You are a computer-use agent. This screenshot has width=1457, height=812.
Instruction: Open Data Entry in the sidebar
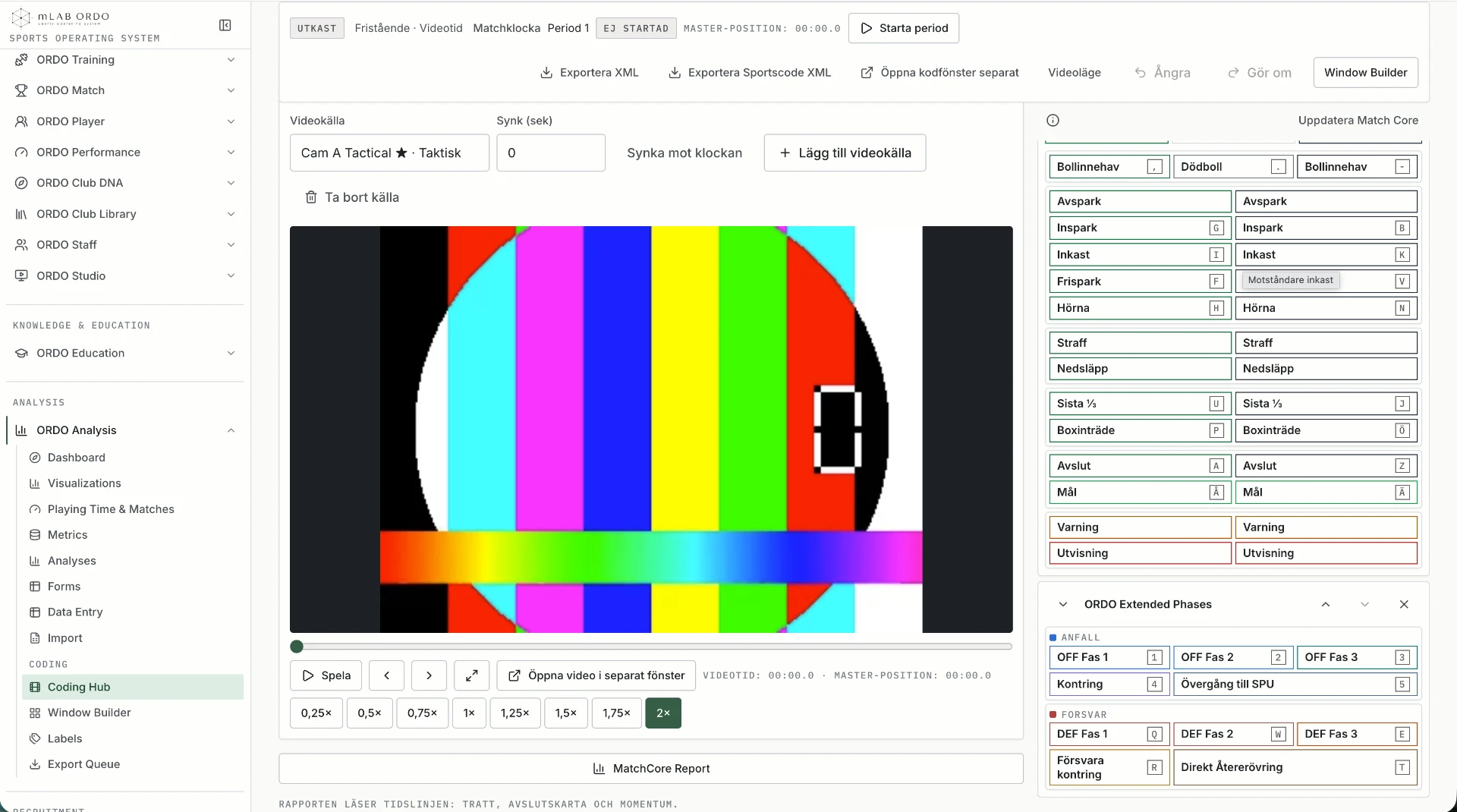point(133,612)
